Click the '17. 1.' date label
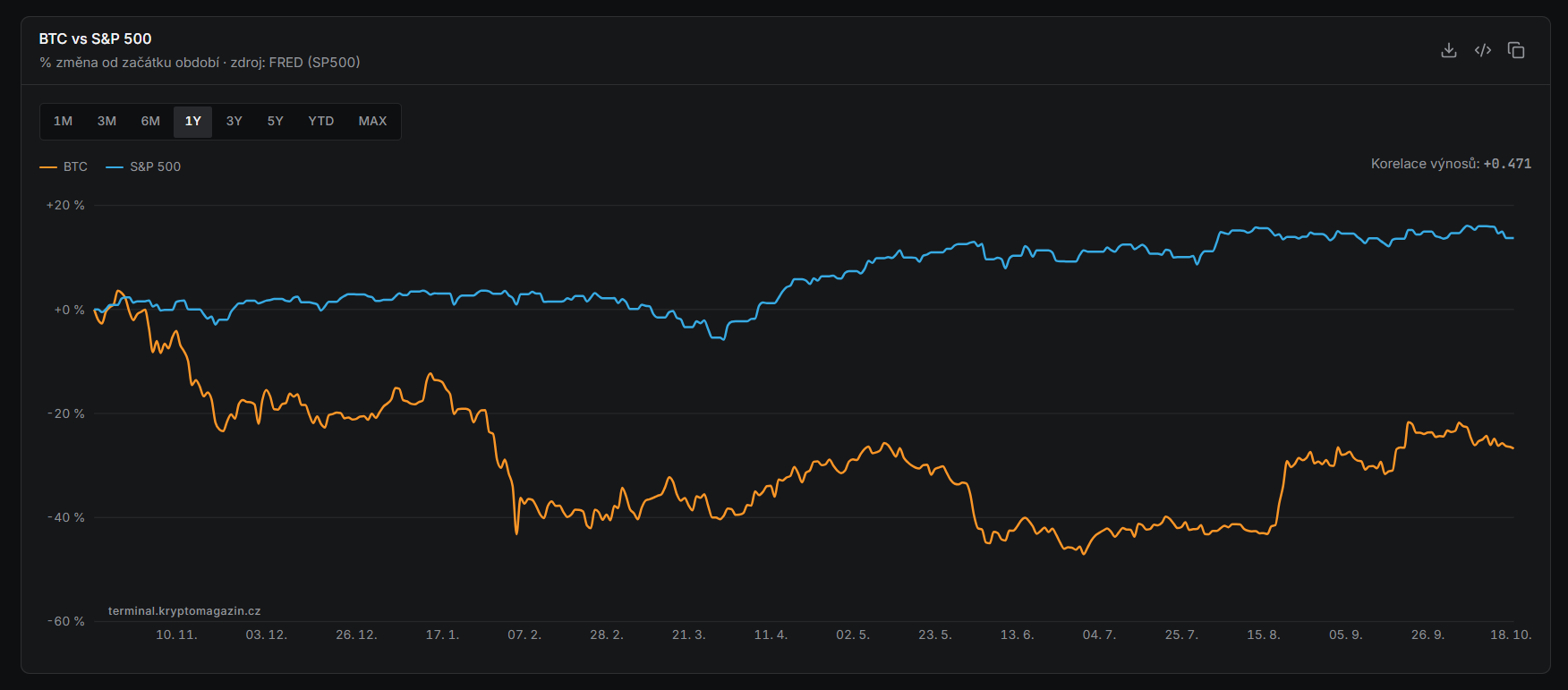 [442, 635]
